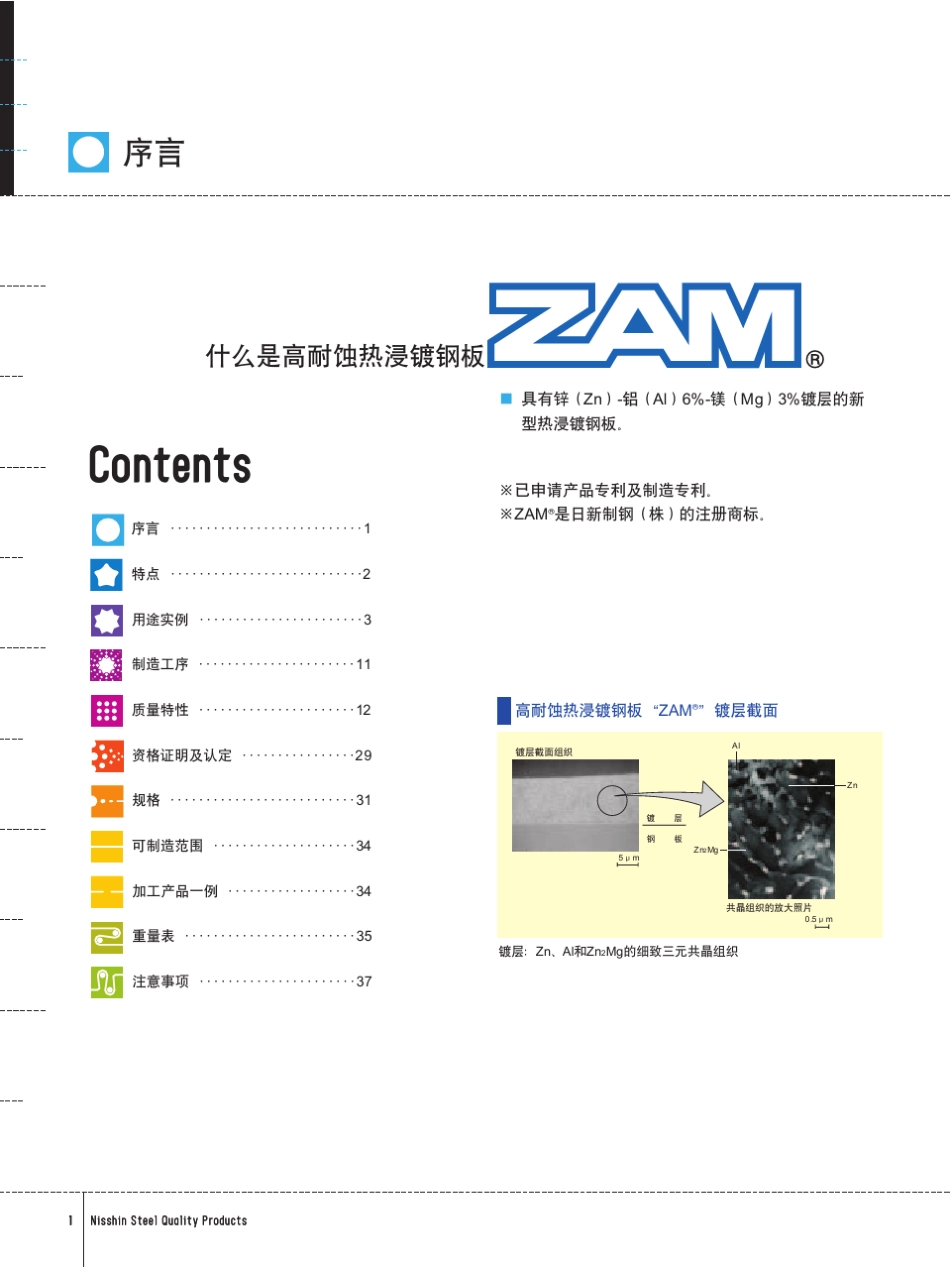Click the eutectic structure enlarged micrograph
Screen dimensions: 950x1267
click(781, 829)
